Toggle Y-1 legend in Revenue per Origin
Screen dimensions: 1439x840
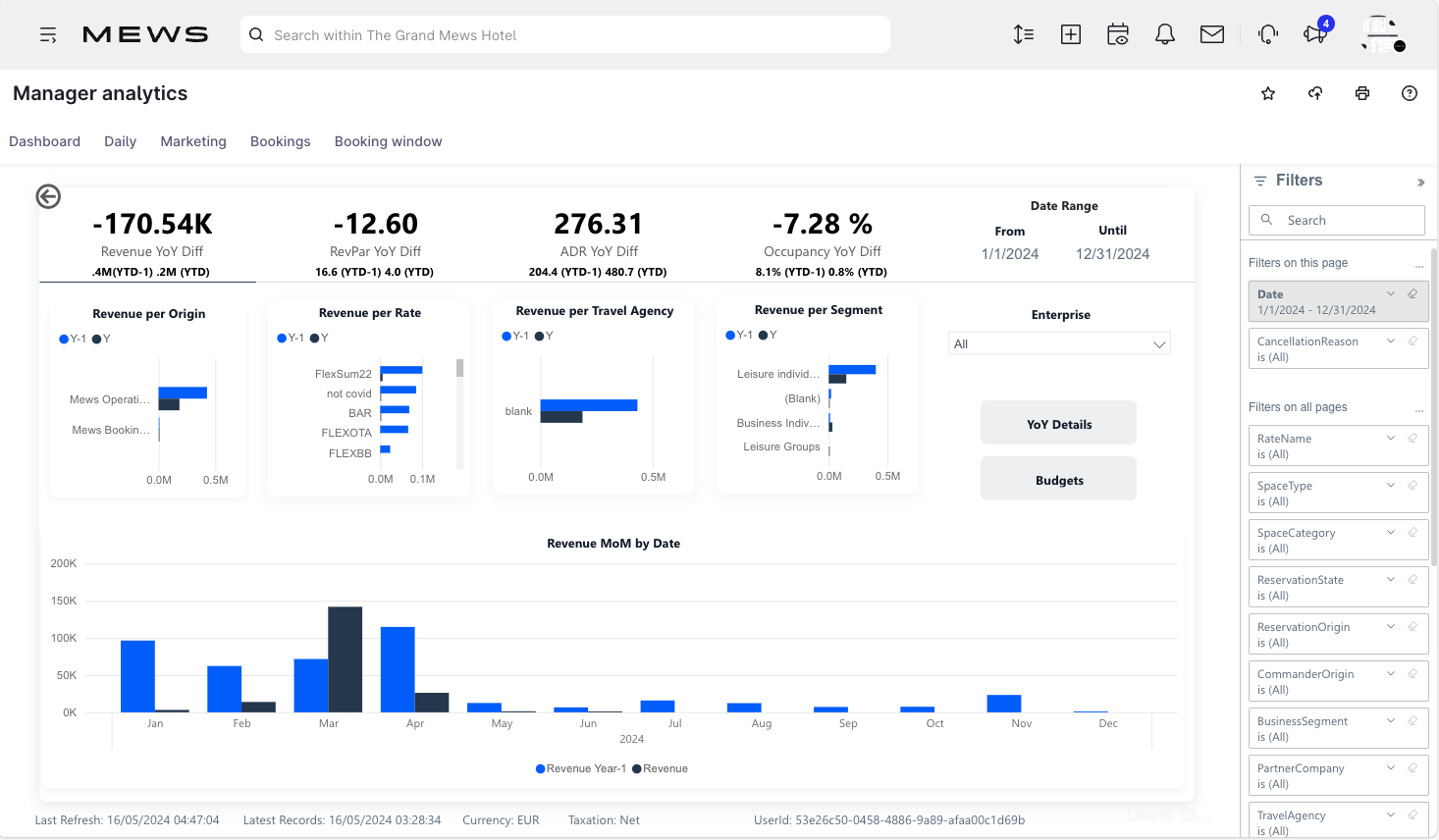pyautogui.click(x=73, y=339)
